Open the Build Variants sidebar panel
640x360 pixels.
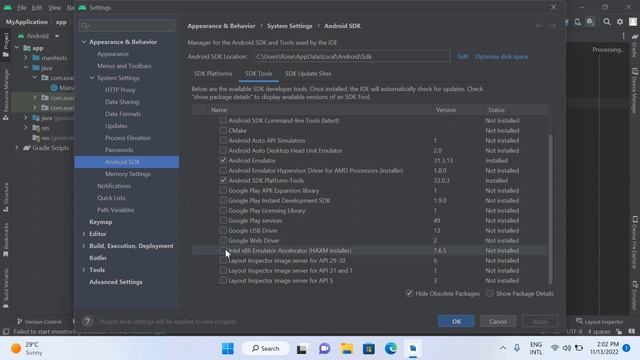(x=6, y=288)
